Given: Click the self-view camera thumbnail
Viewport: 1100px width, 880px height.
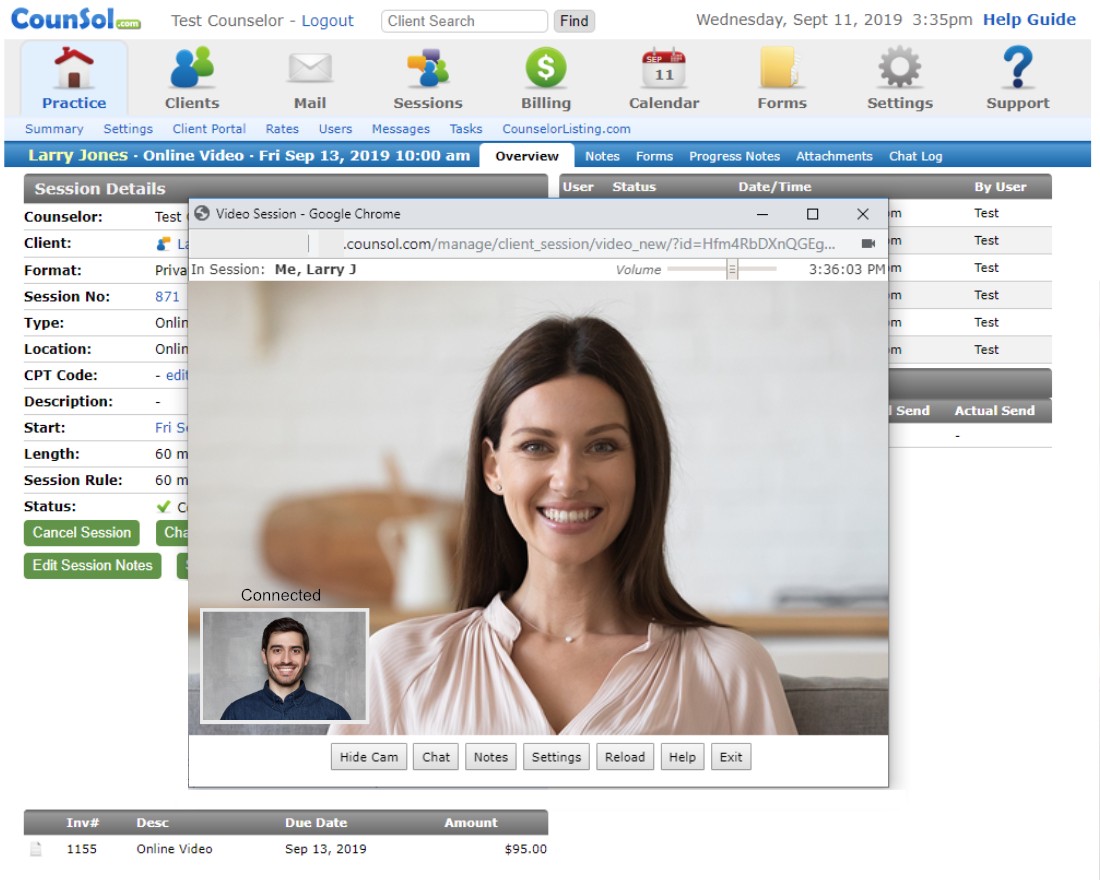Looking at the screenshot, I should (x=284, y=665).
